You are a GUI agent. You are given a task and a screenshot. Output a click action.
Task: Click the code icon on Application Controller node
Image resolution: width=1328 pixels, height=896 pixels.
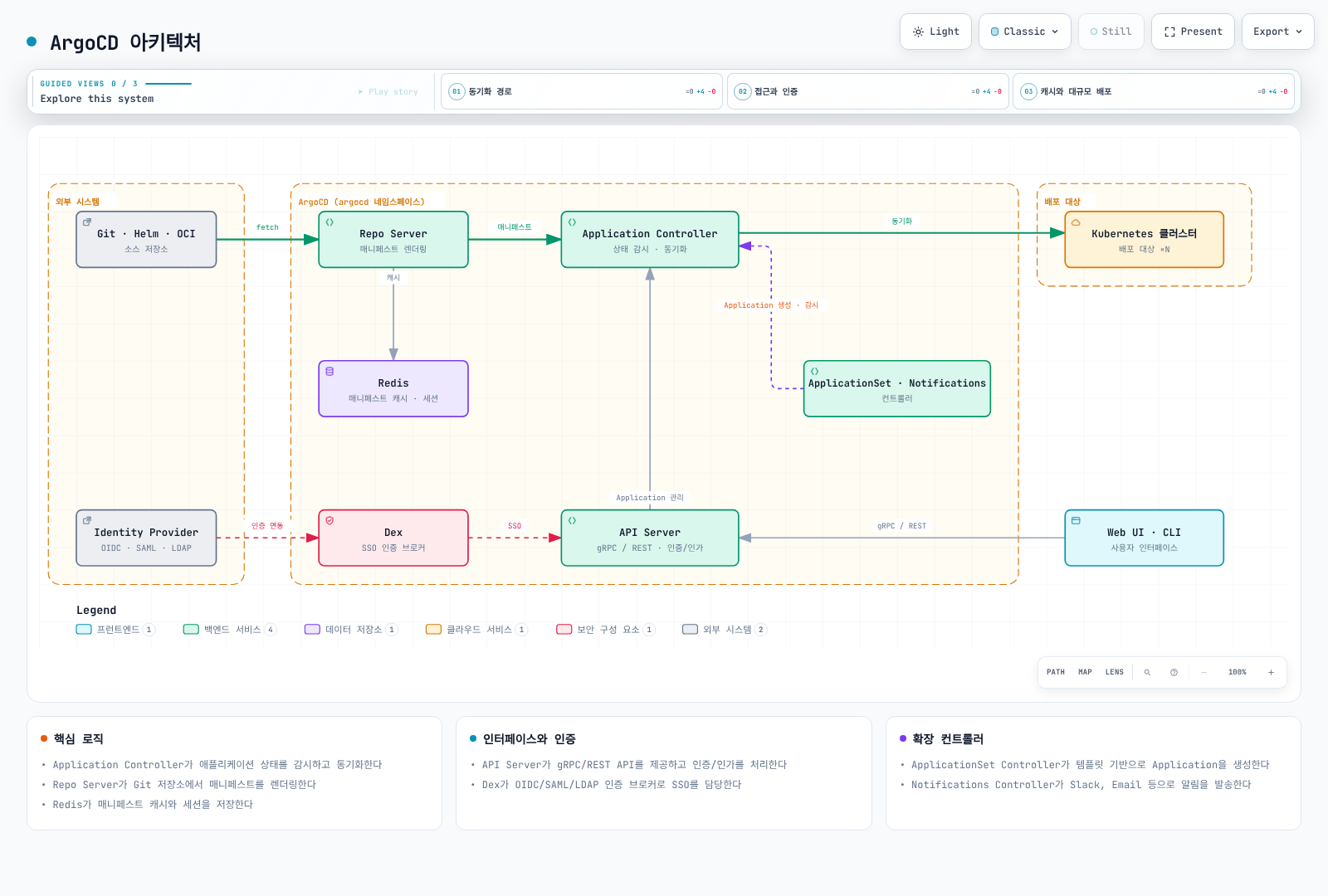pyautogui.click(x=572, y=222)
